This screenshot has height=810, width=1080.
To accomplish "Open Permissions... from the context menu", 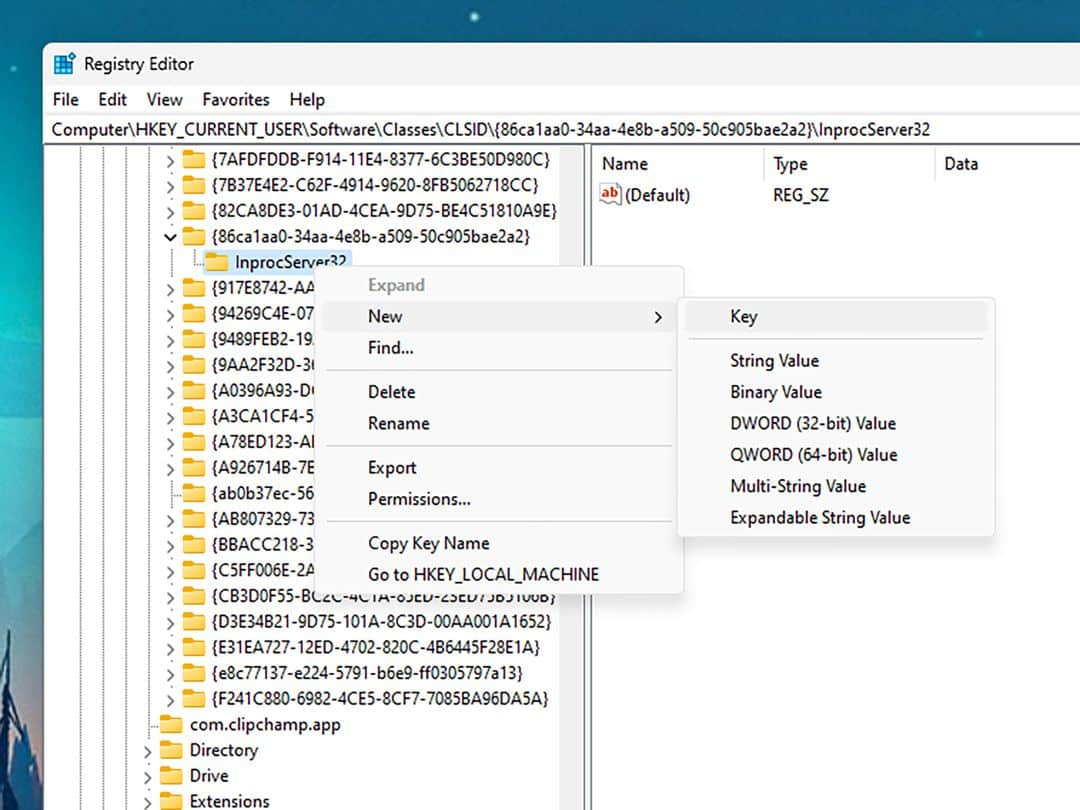I will tap(498, 499).
